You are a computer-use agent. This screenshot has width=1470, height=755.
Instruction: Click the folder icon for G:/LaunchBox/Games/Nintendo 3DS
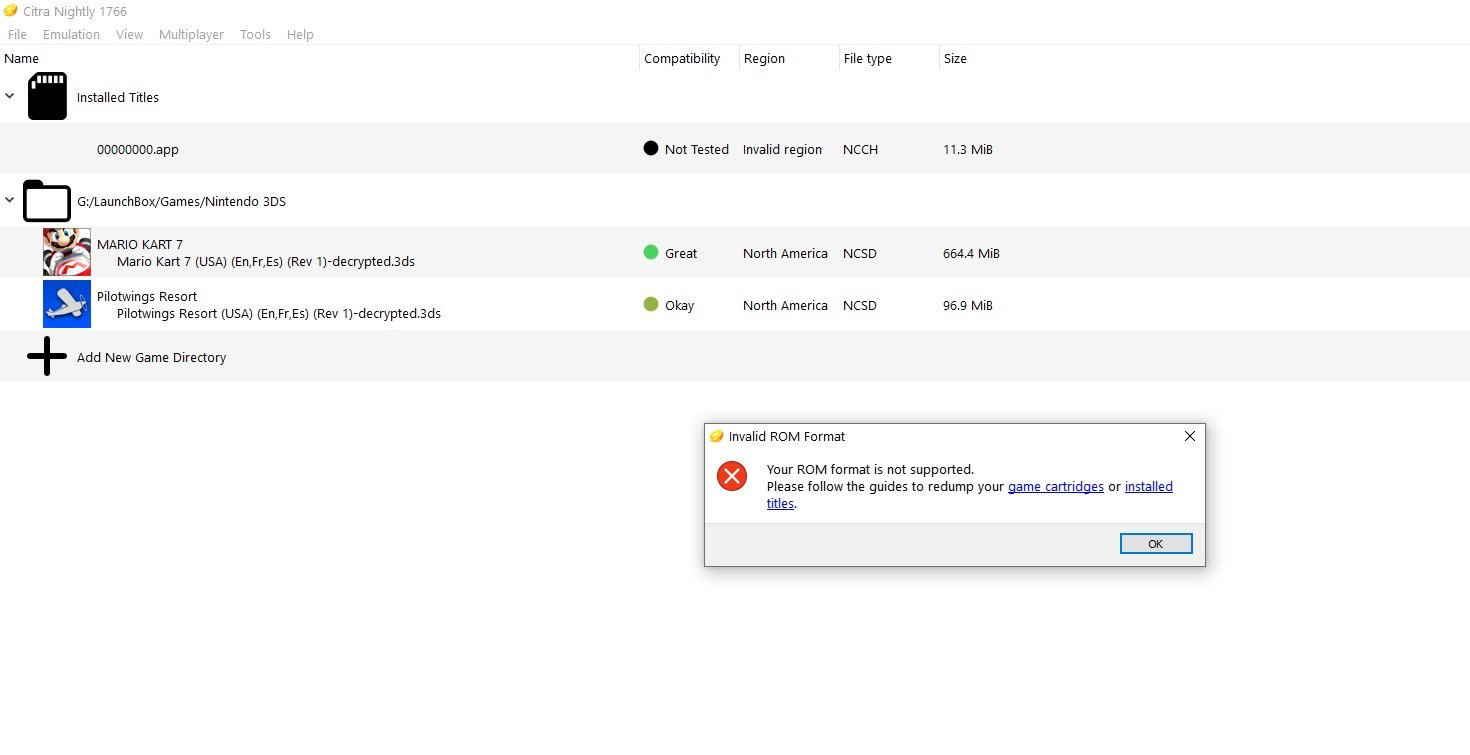pos(47,201)
